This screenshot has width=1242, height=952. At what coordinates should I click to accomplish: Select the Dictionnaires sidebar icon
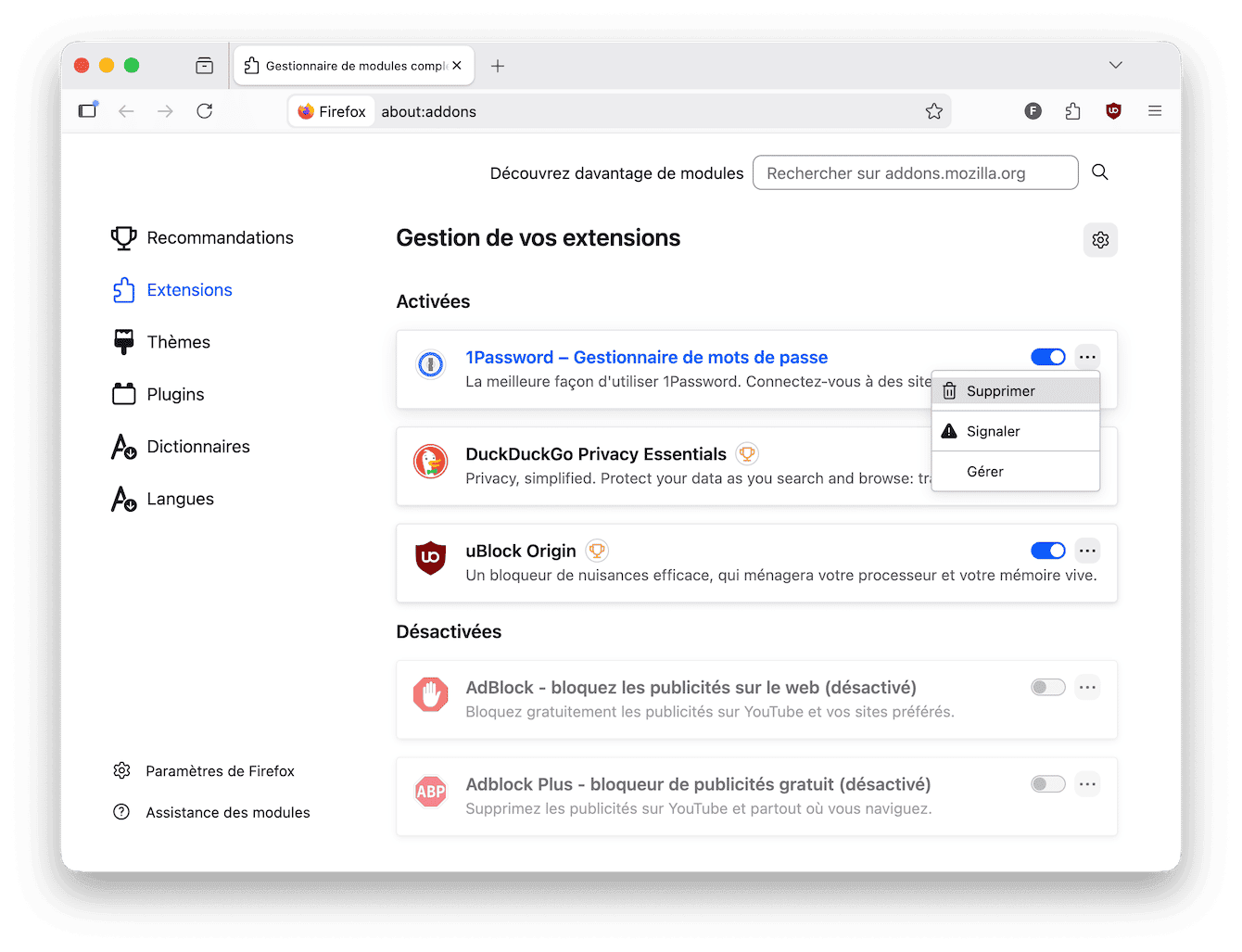123,446
